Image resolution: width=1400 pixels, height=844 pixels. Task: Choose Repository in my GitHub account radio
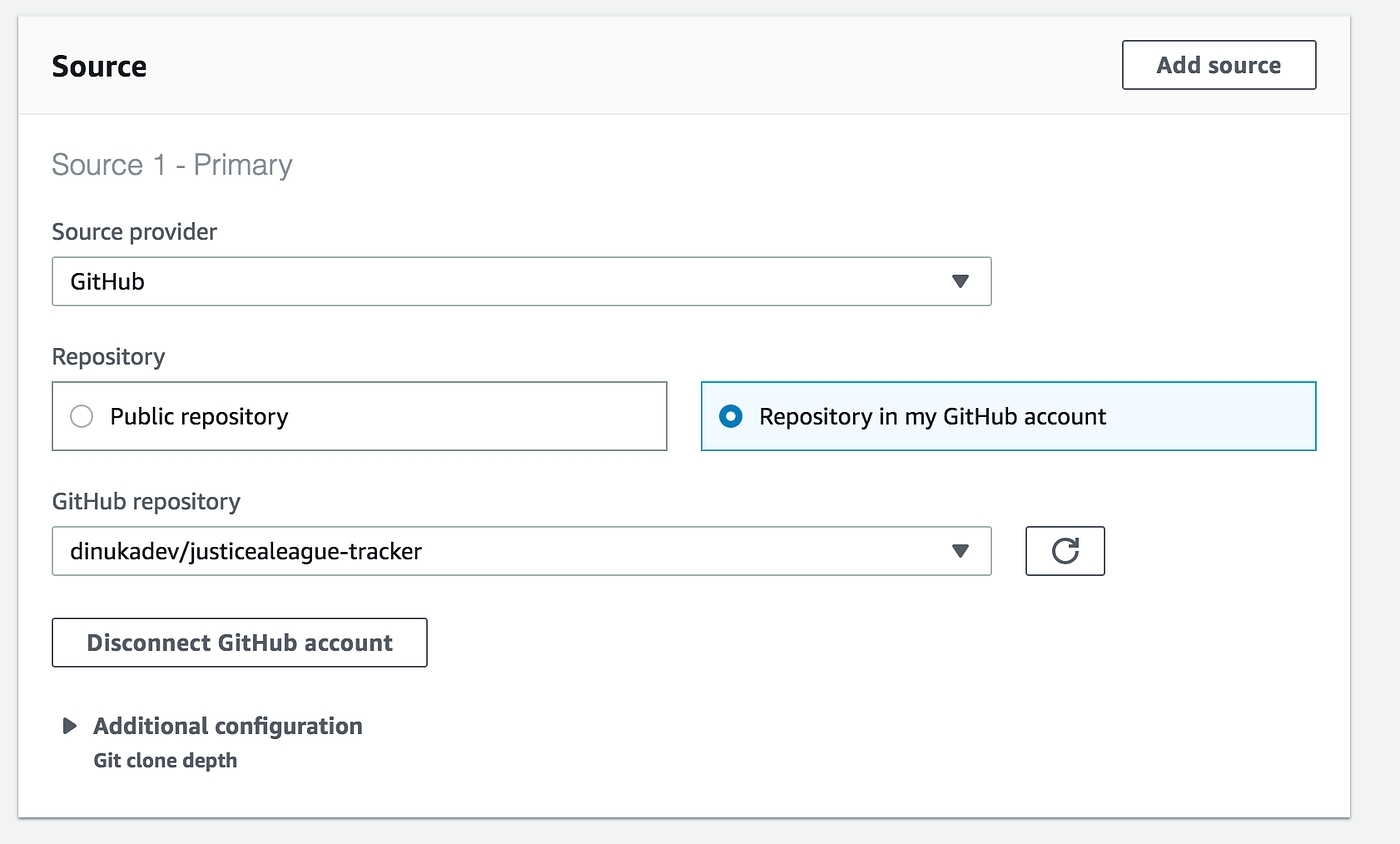[x=731, y=416]
